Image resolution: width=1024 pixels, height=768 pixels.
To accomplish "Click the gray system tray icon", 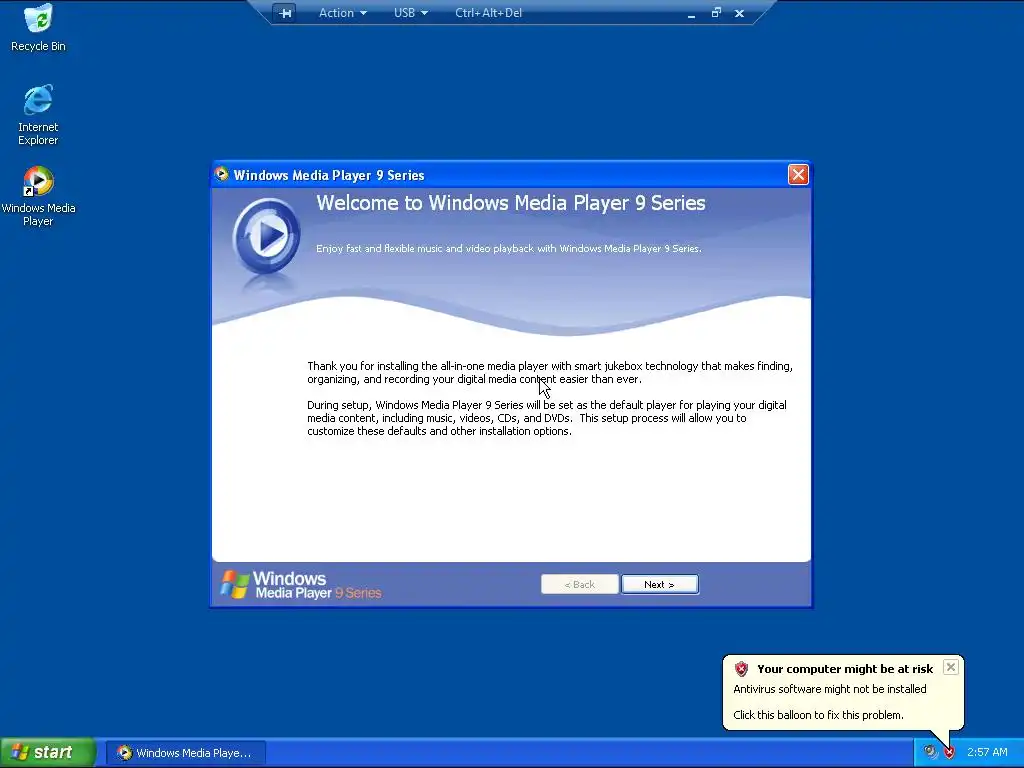I will click(x=930, y=752).
